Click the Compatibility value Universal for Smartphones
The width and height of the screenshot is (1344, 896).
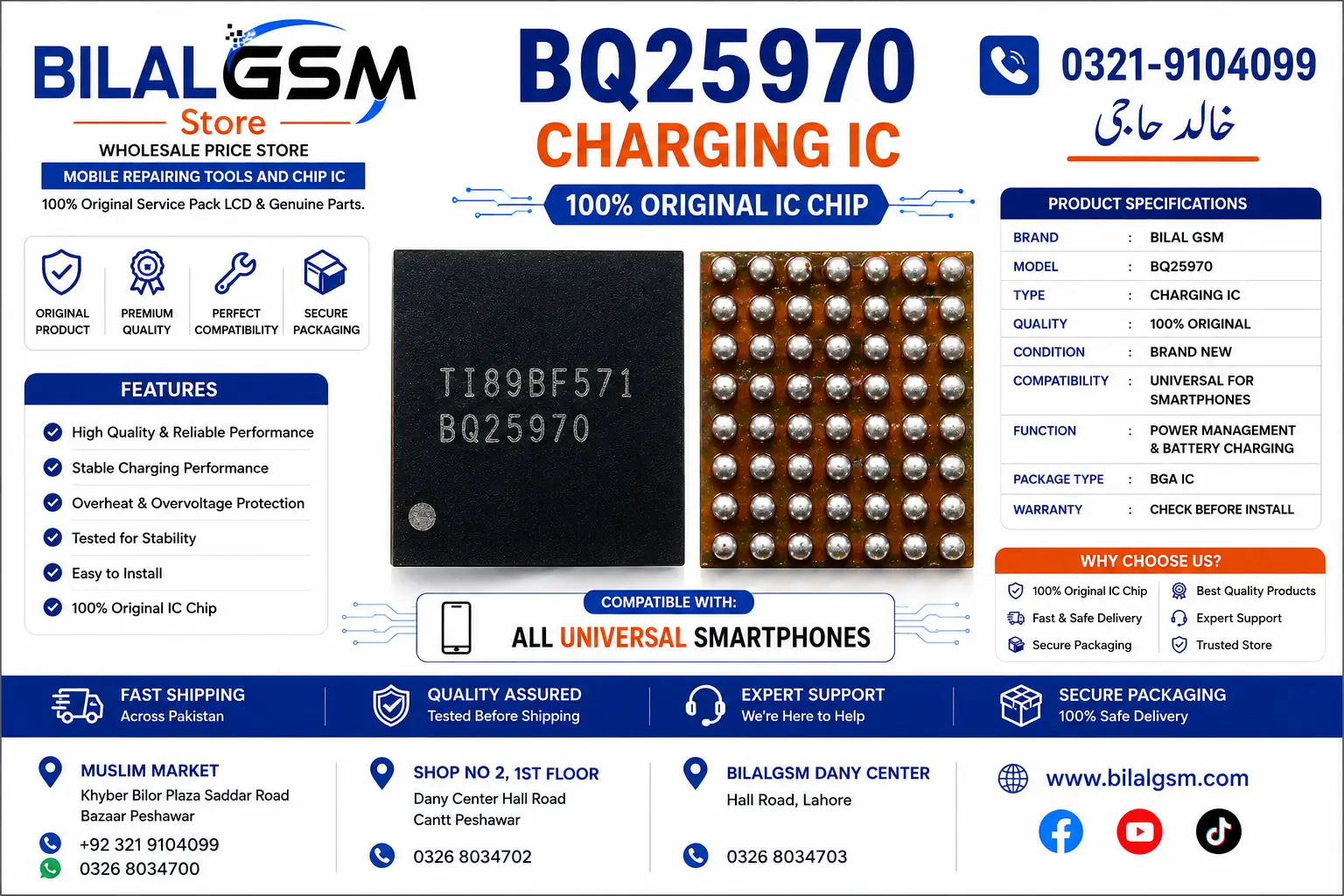pos(1201,390)
